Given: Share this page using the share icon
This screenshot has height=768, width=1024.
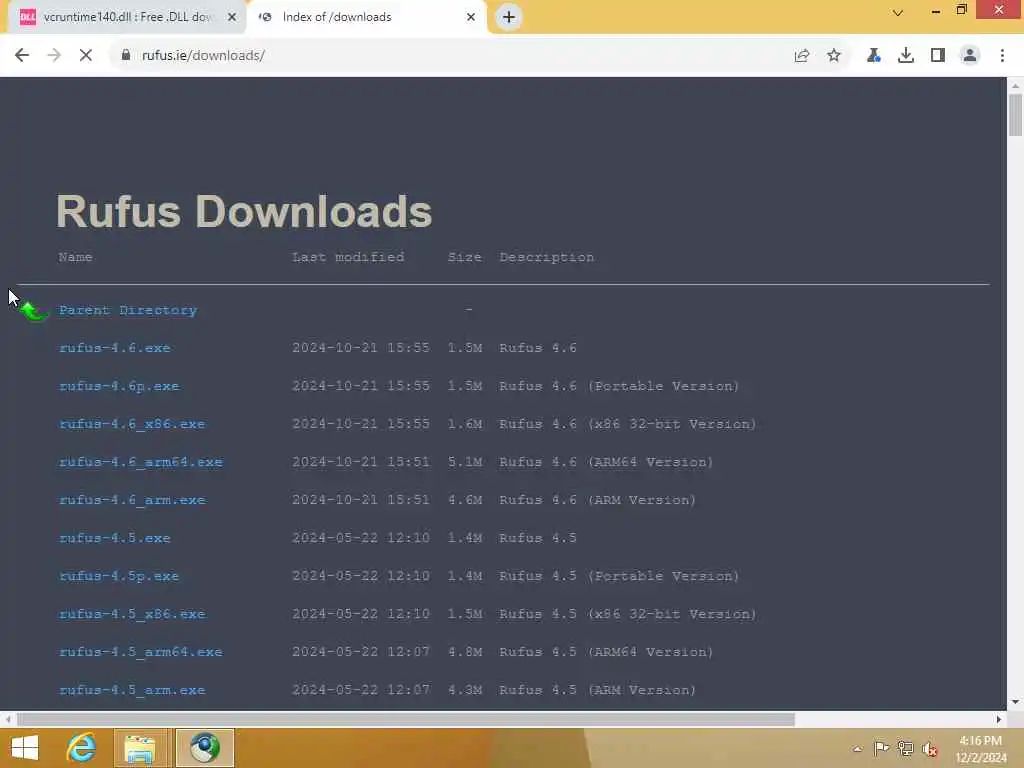Looking at the screenshot, I should (802, 56).
